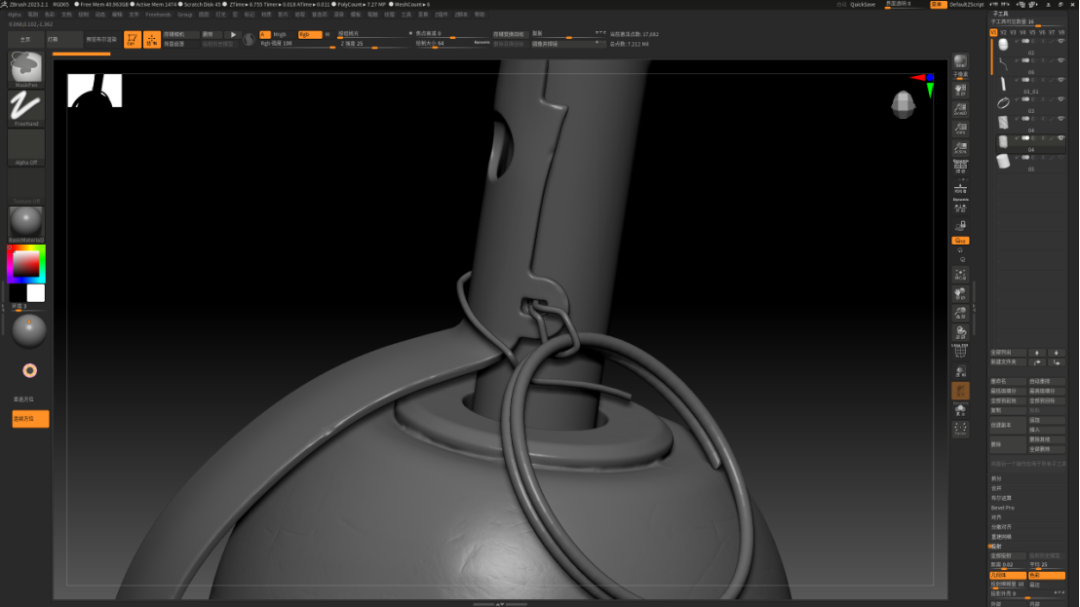This screenshot has width=1080, height=607.
Task: Adjust the Rgb intensity 100 slider
Action: click(x=298, y=43)
